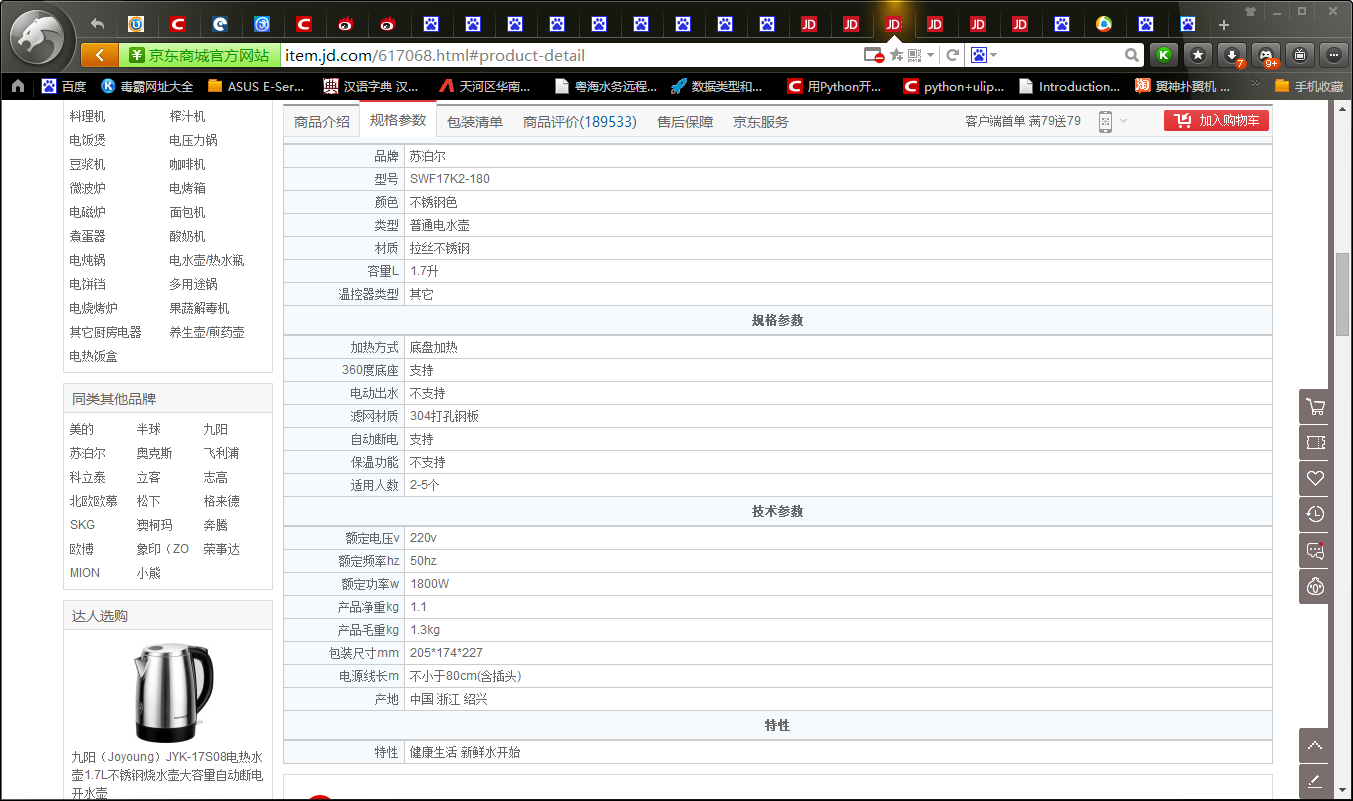Click 翼神扑翼机 bookmark
The image size is (1353, 801).
click(x=1183, y=86)
